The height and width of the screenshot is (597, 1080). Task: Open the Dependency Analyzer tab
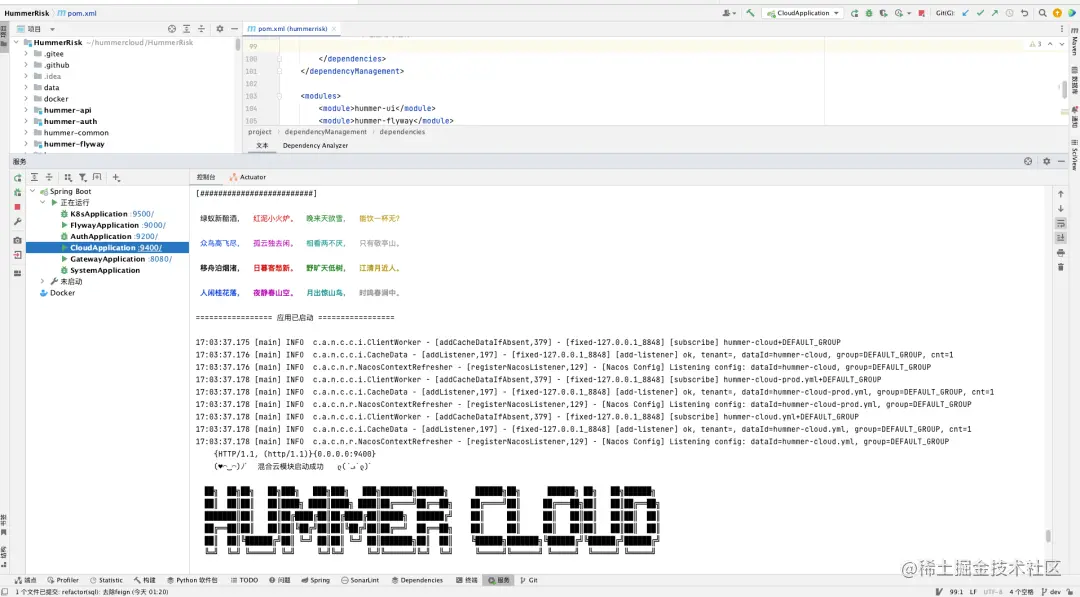[x=315, y=145]
